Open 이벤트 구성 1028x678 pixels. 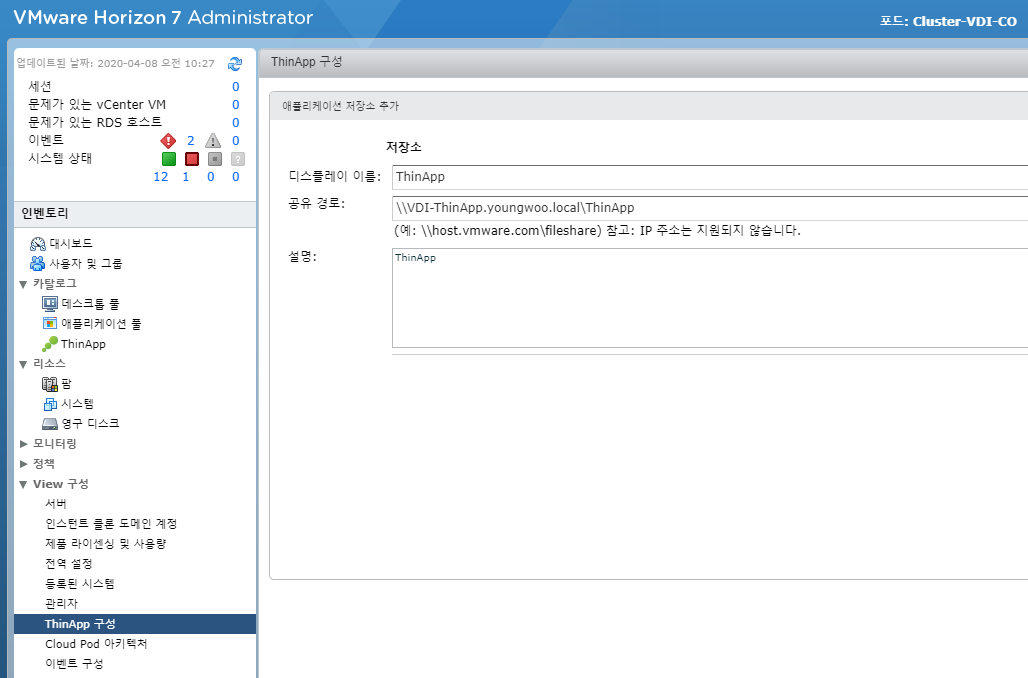(74, 664)
